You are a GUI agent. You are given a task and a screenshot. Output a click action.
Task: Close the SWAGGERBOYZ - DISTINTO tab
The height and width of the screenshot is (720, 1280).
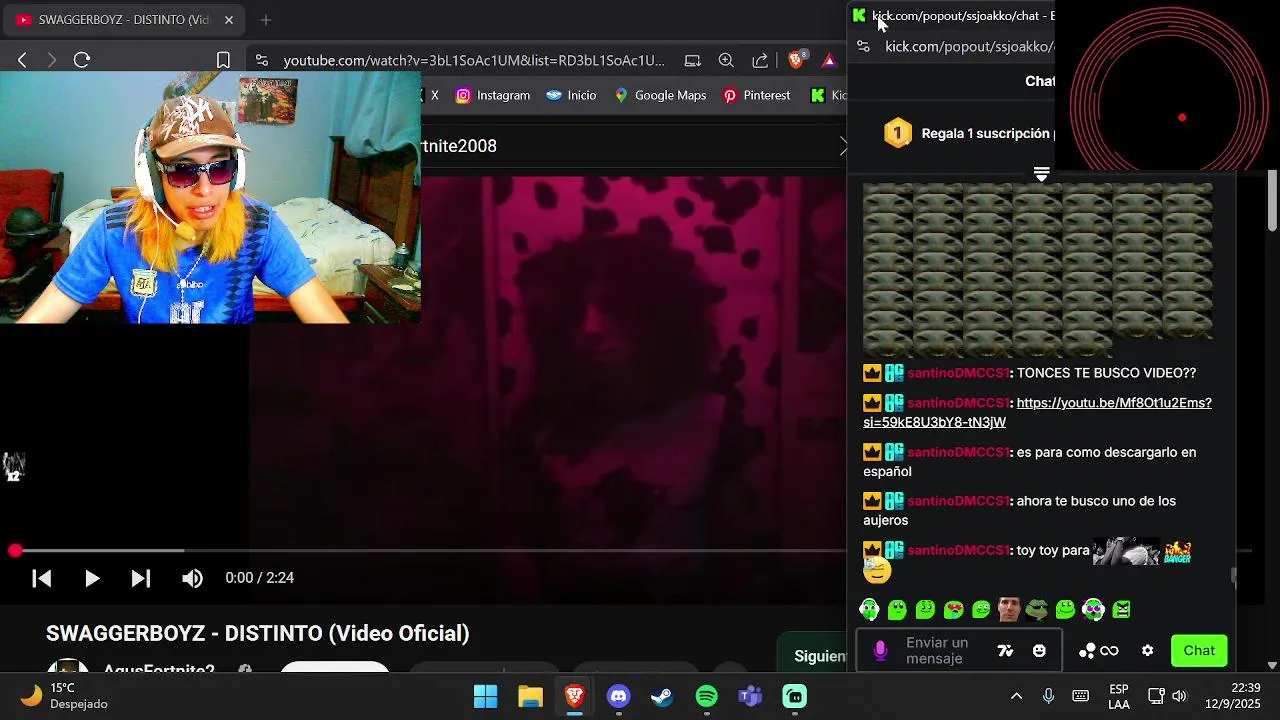click(x=229, y=20)
